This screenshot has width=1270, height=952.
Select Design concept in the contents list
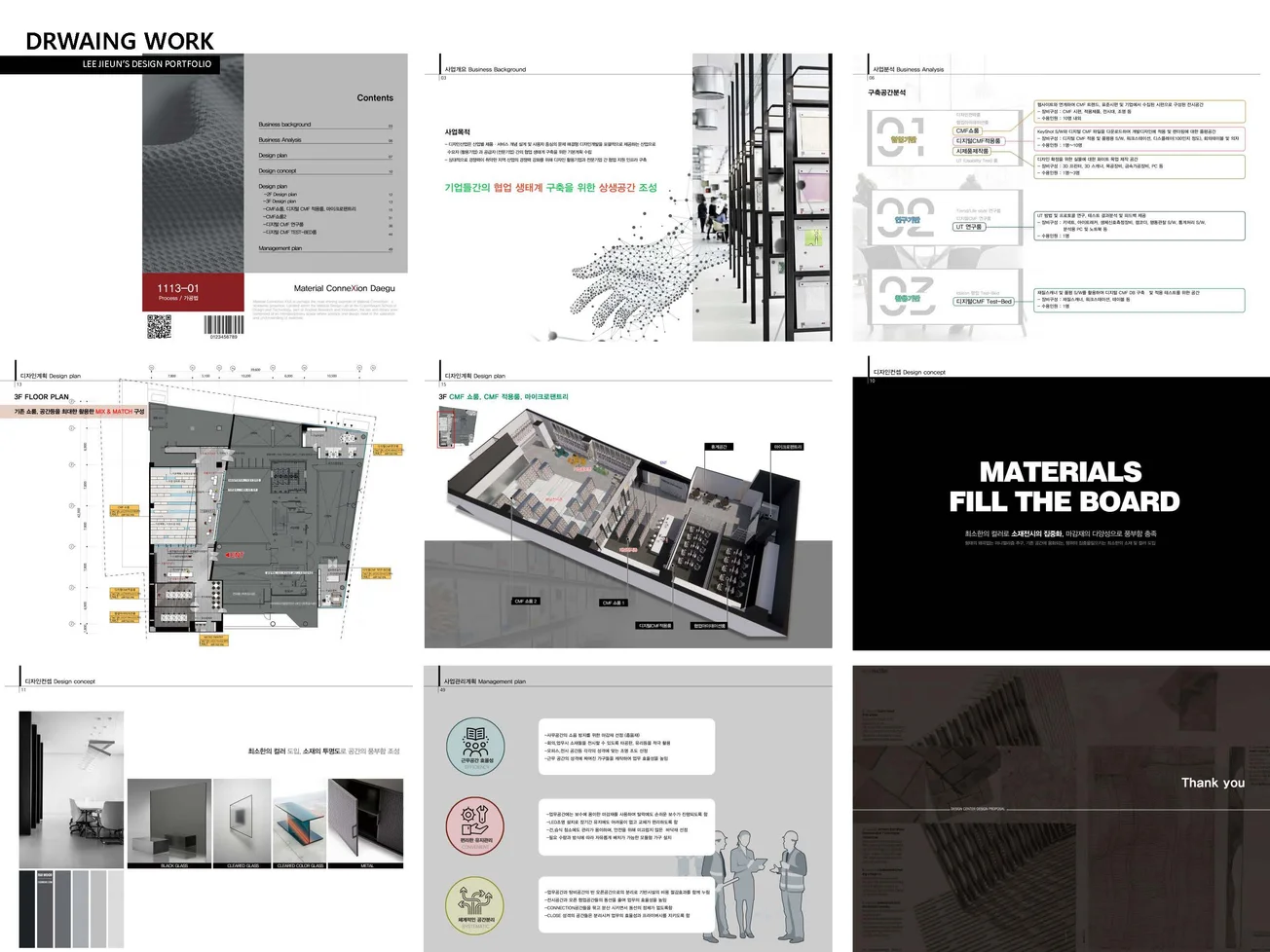pos(325,171)
